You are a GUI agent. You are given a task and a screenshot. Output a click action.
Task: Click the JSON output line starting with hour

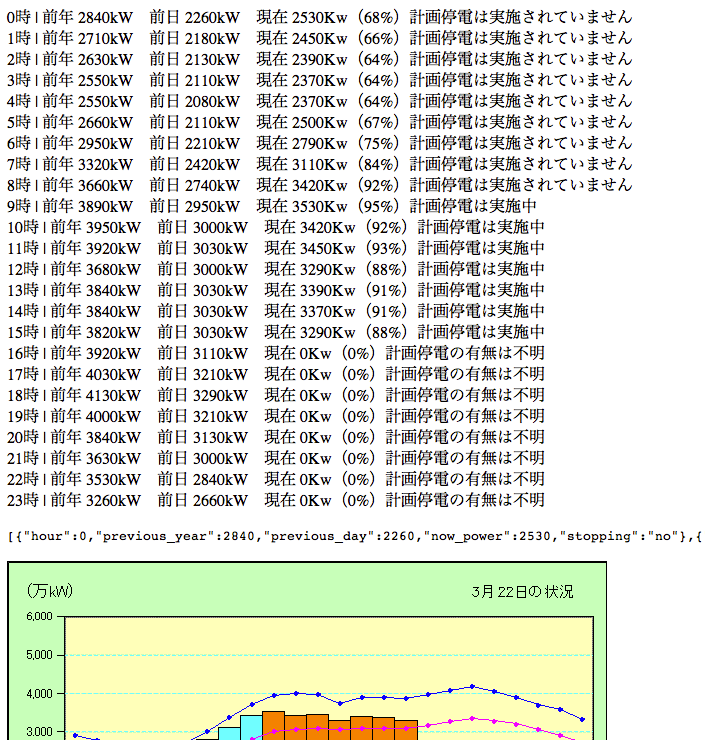pos(355,537)
